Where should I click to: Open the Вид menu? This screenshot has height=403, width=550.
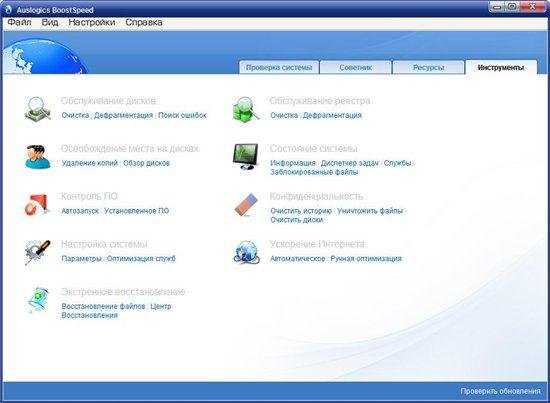pos(50,22)
